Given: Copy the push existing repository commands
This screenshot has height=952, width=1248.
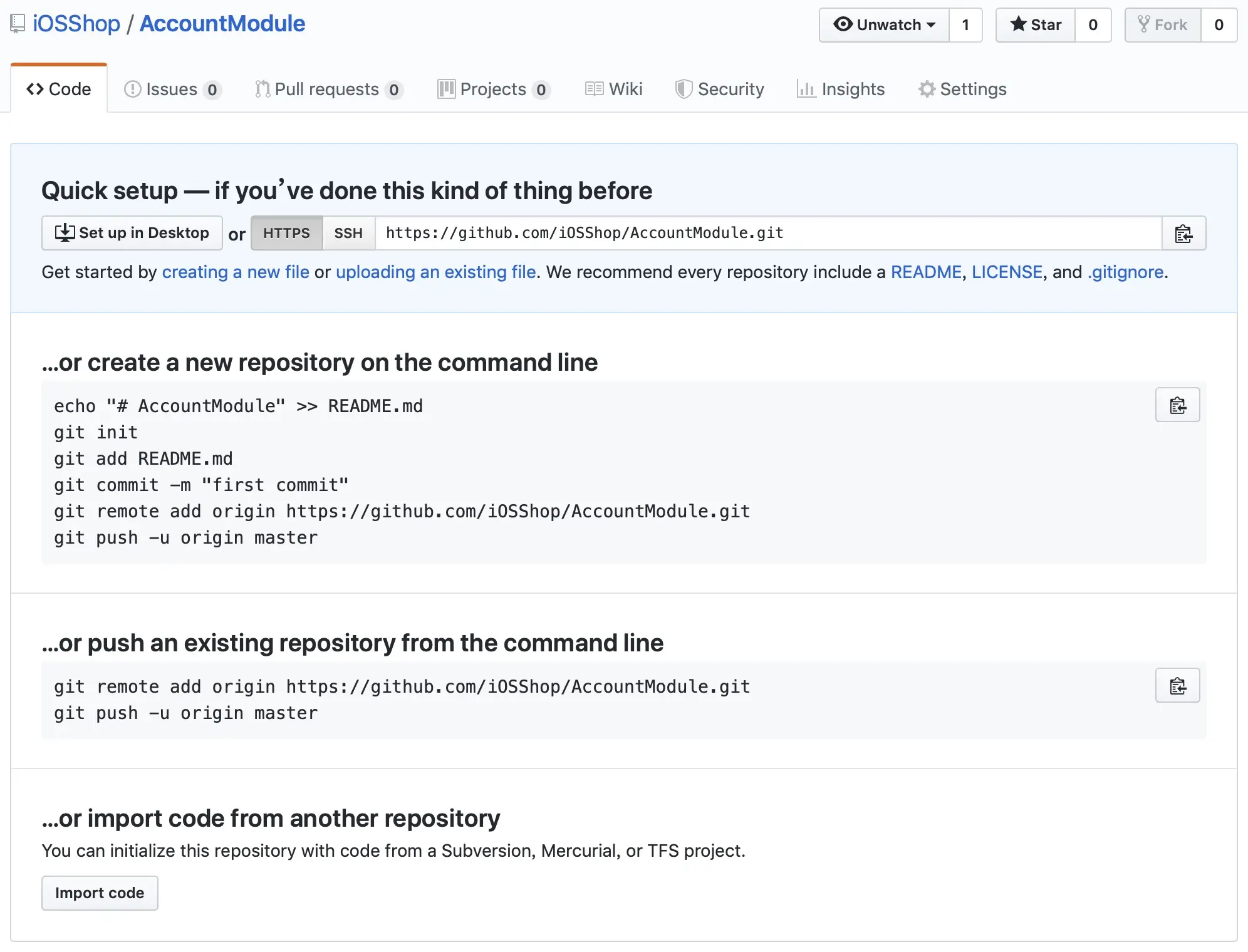Looking at the screenshot, I should click(1177, 685).
